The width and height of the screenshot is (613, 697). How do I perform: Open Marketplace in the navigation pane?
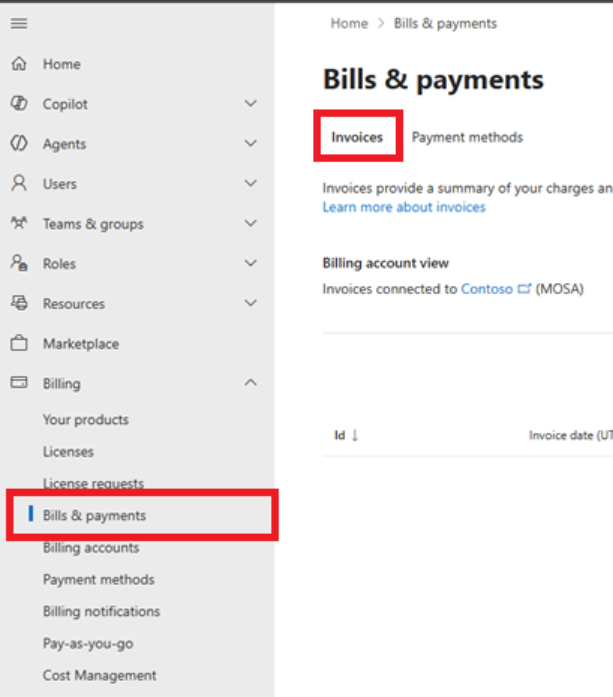click(81, 344)
